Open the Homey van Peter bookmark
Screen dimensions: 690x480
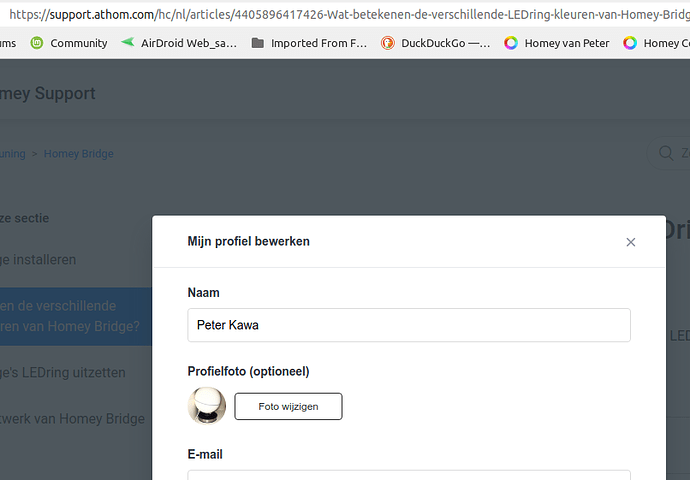point(557,43)
